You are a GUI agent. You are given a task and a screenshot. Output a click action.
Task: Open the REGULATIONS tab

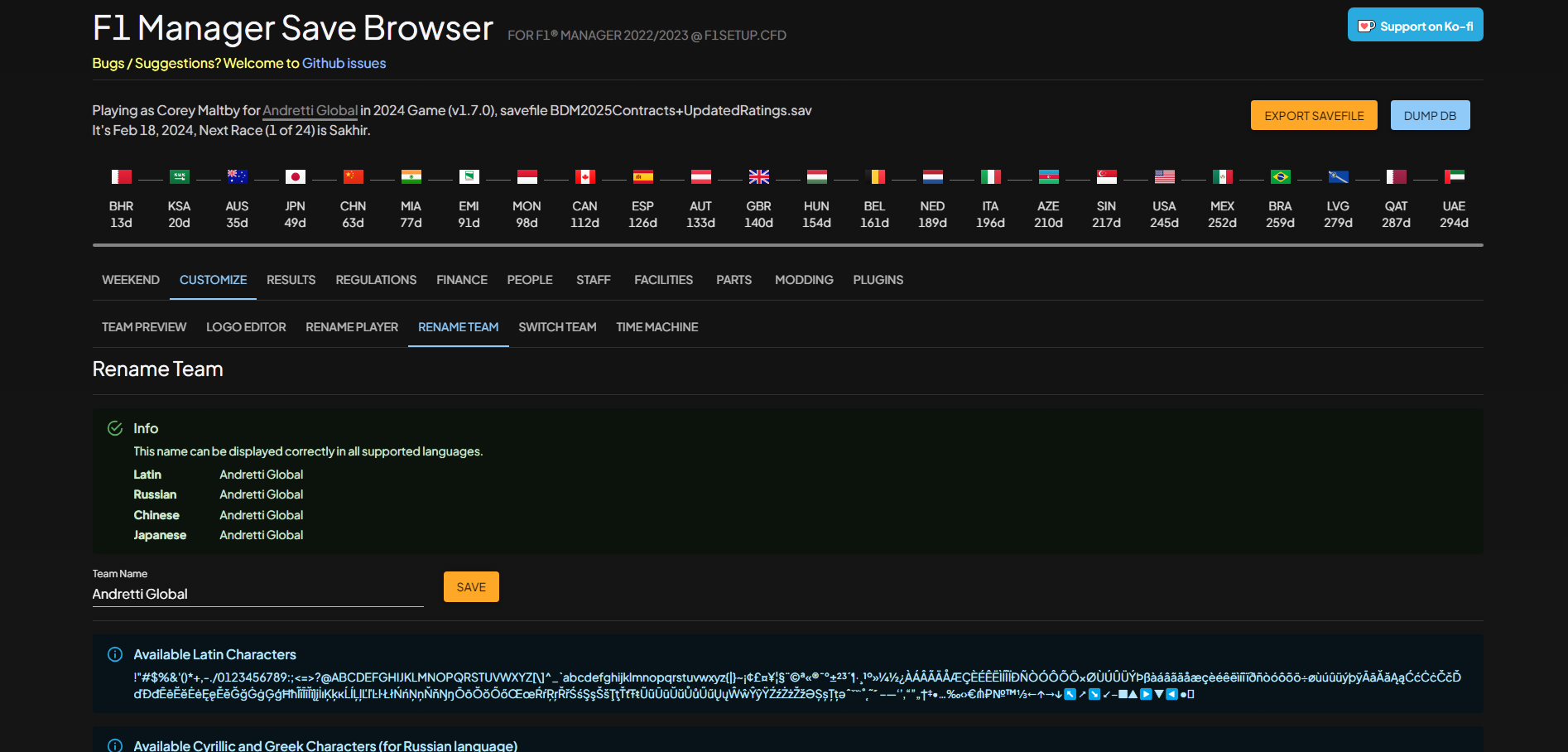click(x=376, y=280)
